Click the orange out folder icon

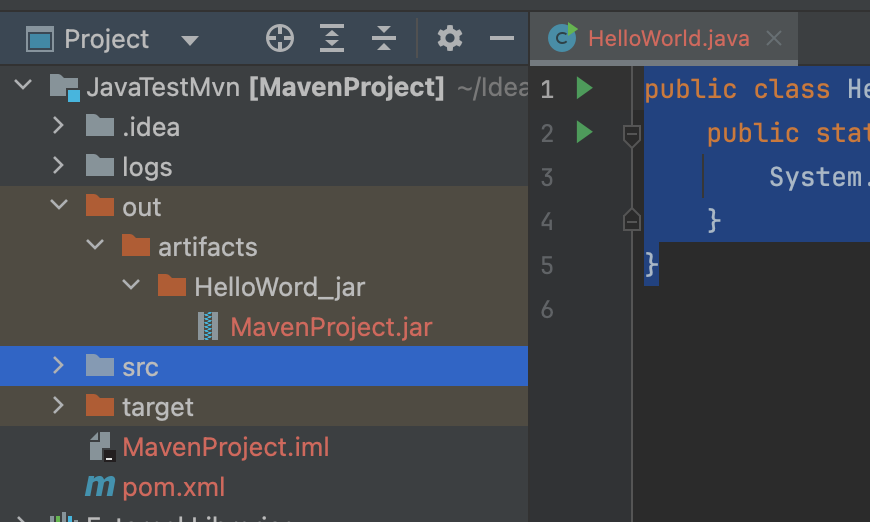[x=100, y=205]
